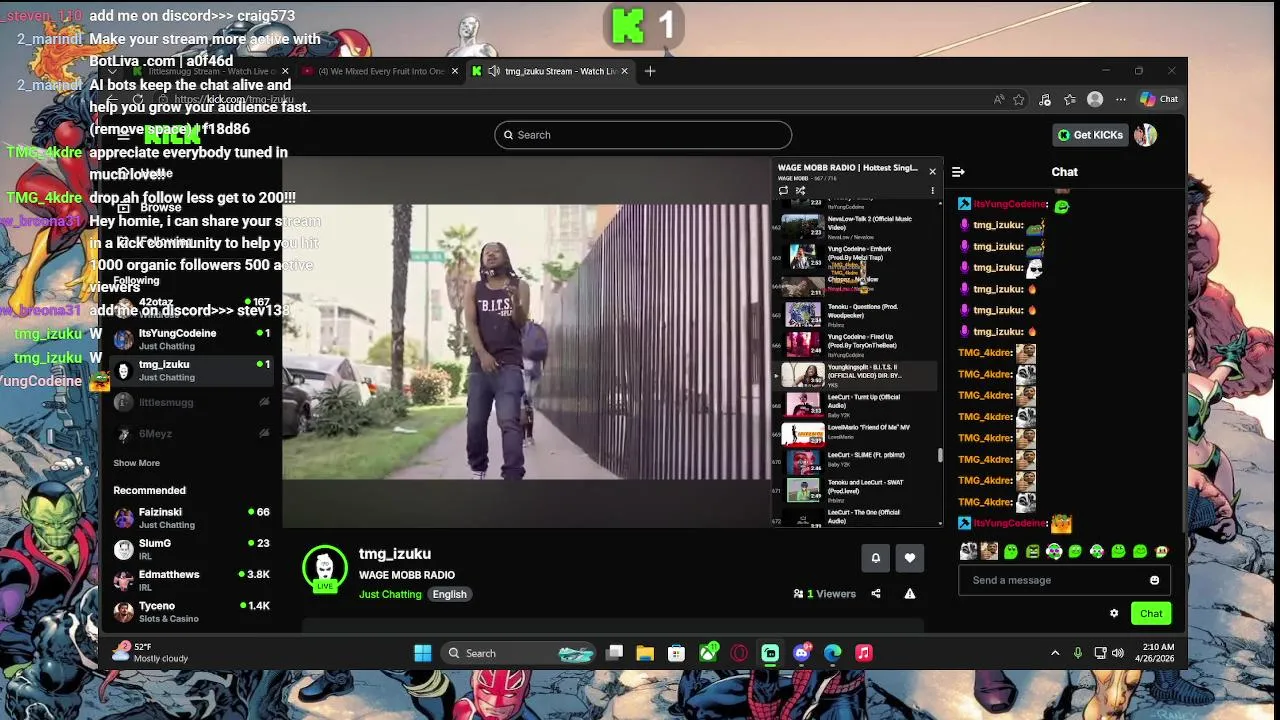The width and height of the screenshot is (1280, 720).
Task: Click Get KICKs button
Action: point(1090,135)
